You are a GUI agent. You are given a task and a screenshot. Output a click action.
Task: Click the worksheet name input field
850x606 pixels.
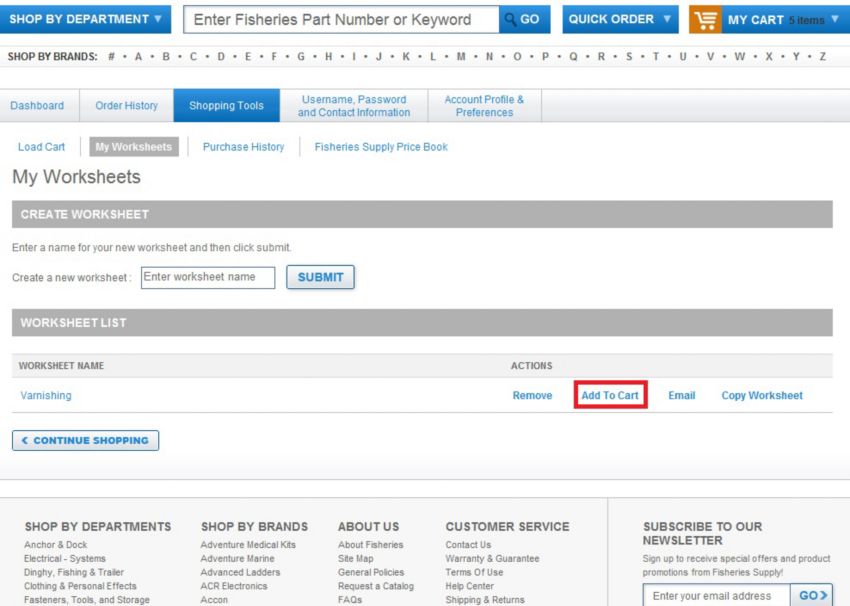(208, 278)
